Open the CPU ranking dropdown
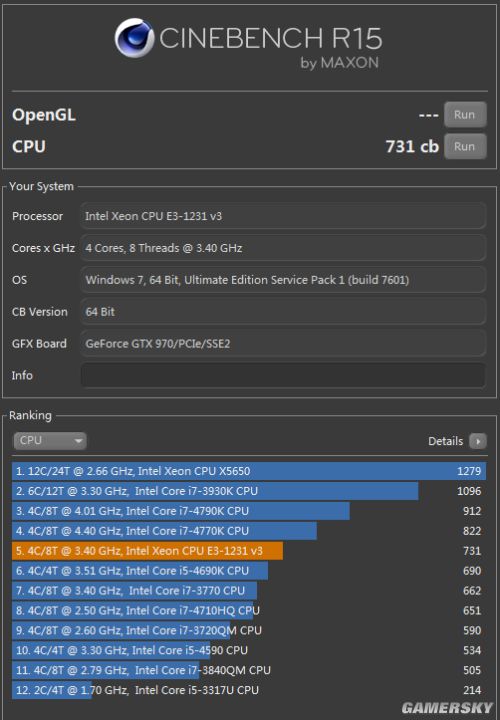 click(50, 441)
